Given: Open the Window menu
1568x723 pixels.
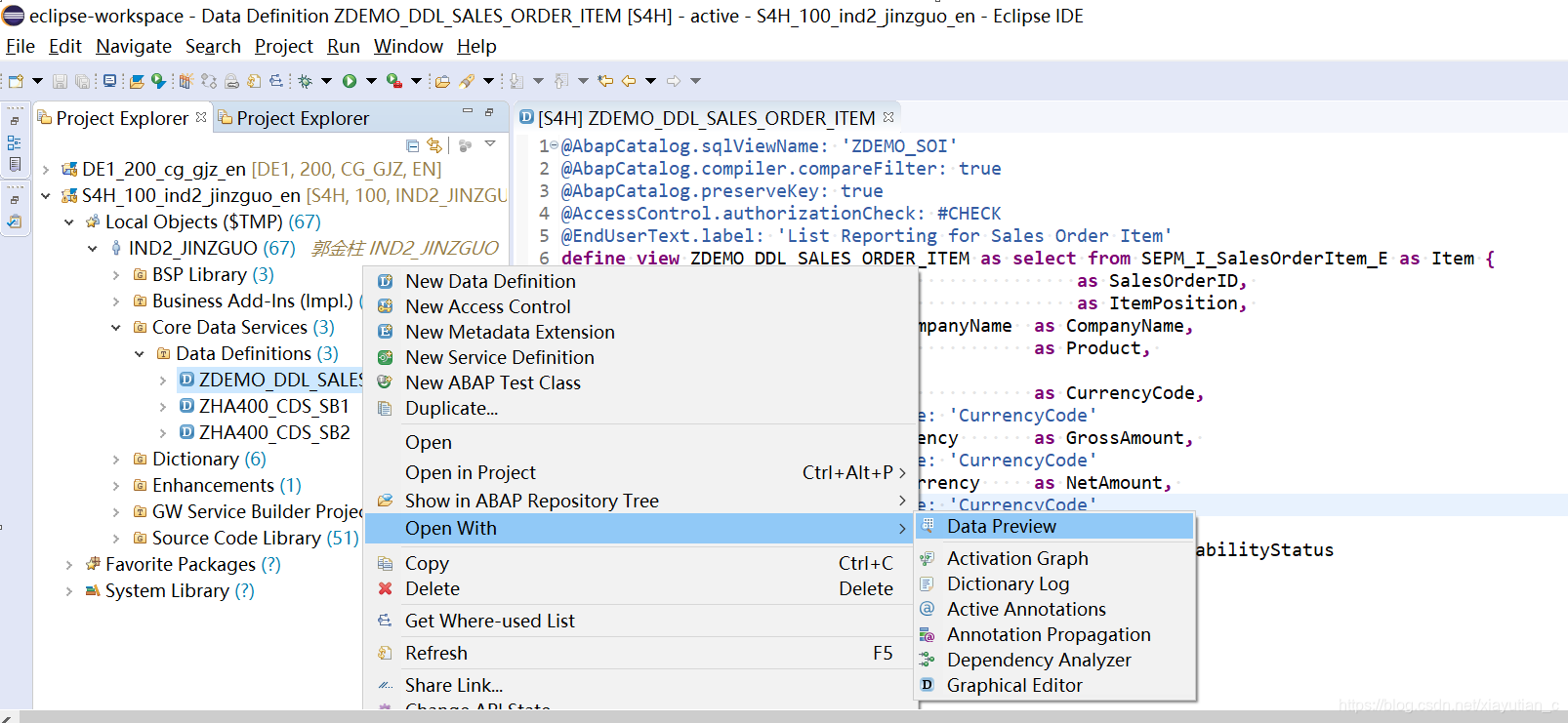Looking at the screenshot, I should pos(408,46).
